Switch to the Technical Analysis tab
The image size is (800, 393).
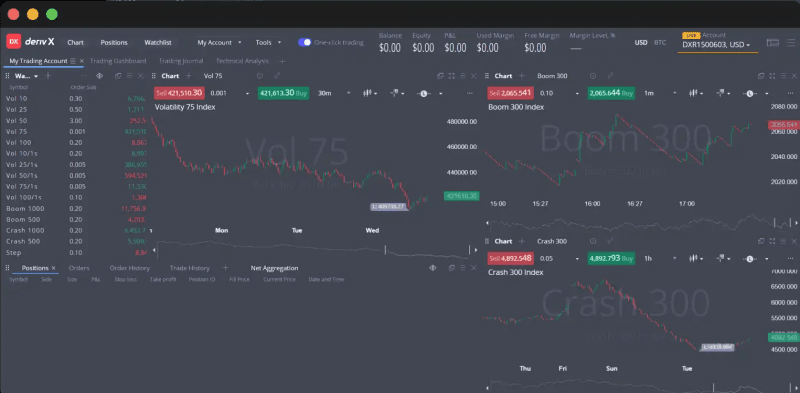[242, 61]
